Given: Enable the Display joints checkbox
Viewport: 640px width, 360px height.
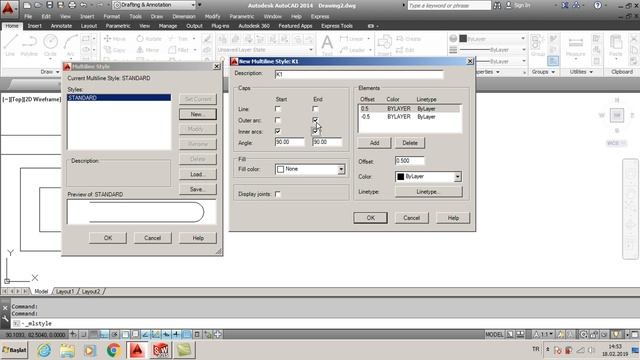Looking at the screenshot, I should tap(278, 194).
